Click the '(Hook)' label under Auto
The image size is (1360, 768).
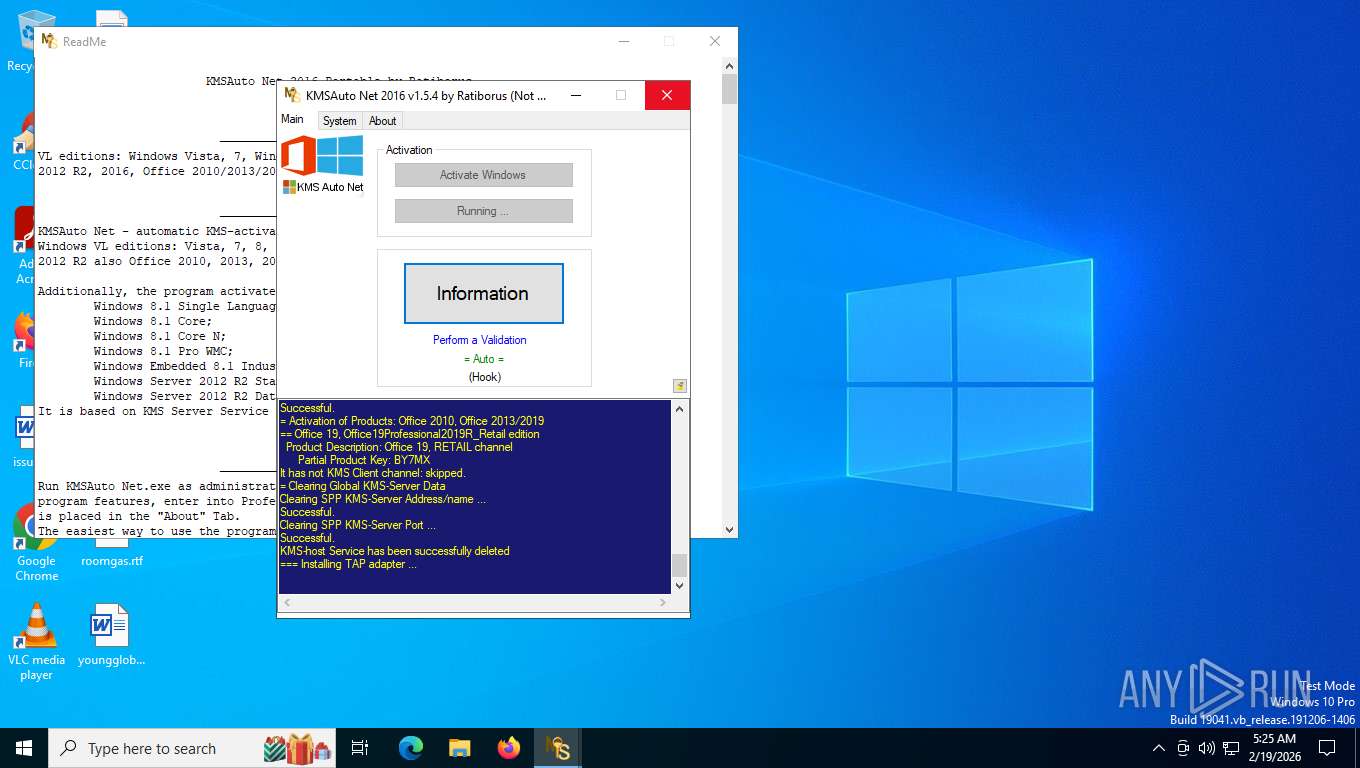pyautogui.click(x=484, y=377)
